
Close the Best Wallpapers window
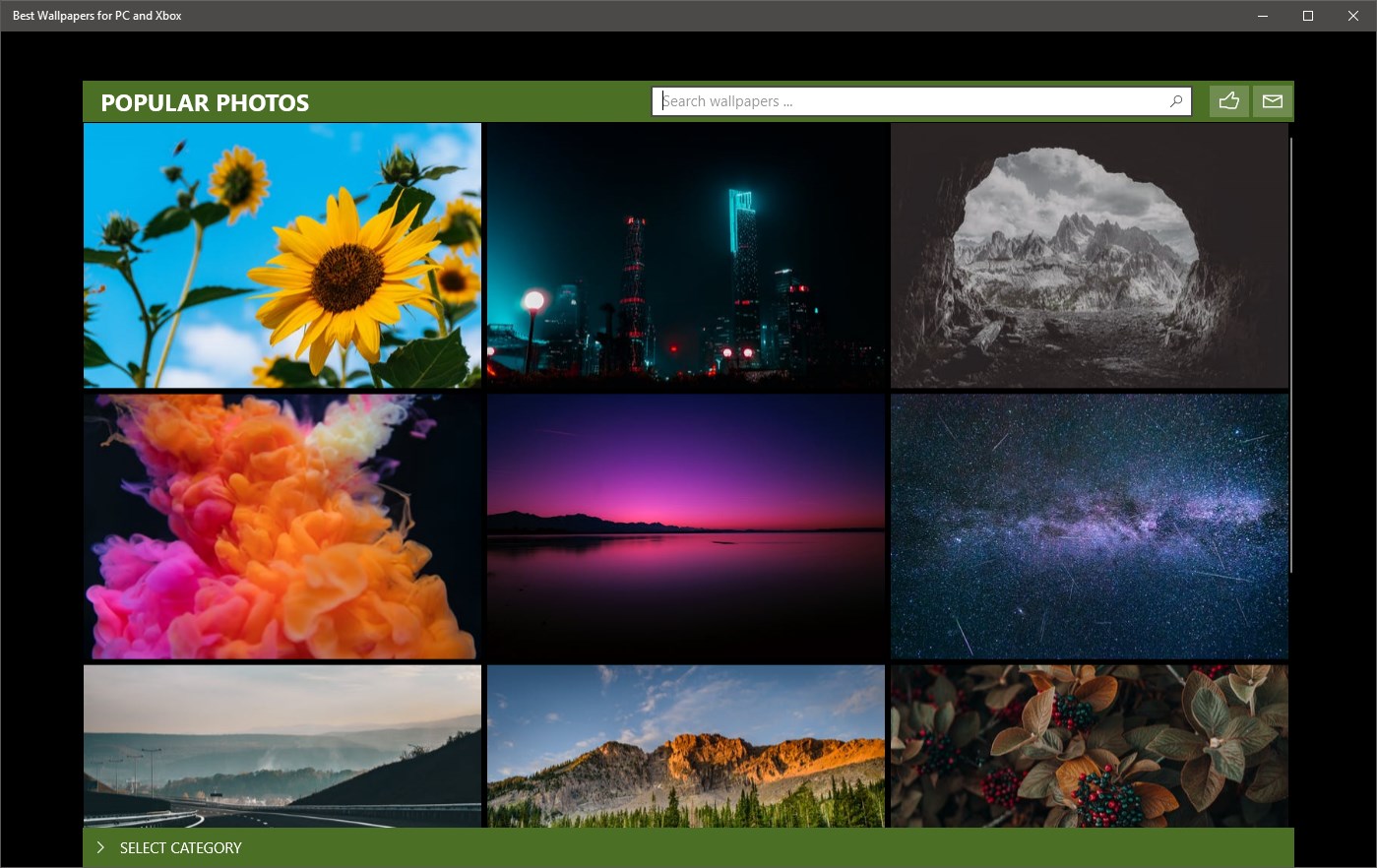pos(1353,16)
